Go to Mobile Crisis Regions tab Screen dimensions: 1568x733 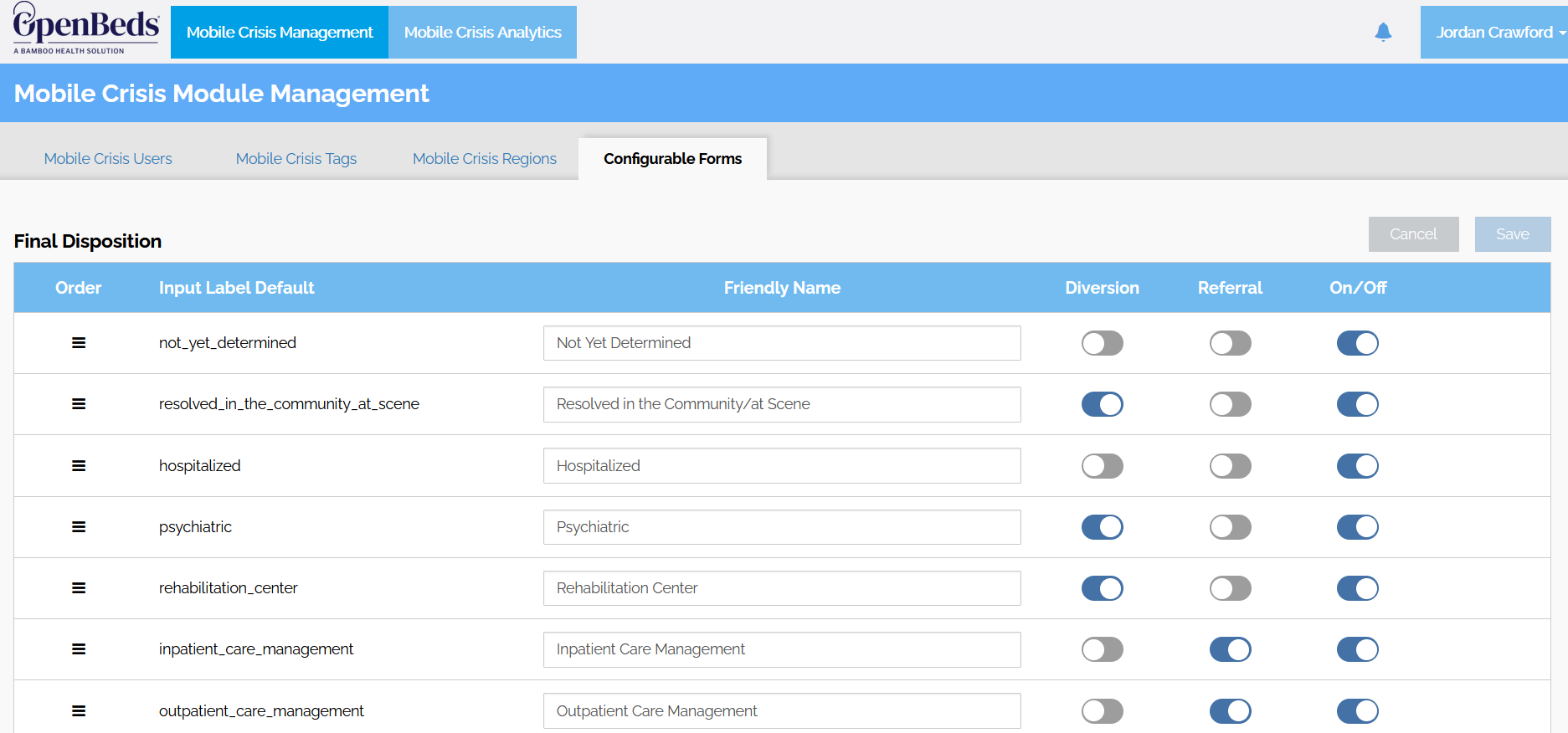(484, 158)
